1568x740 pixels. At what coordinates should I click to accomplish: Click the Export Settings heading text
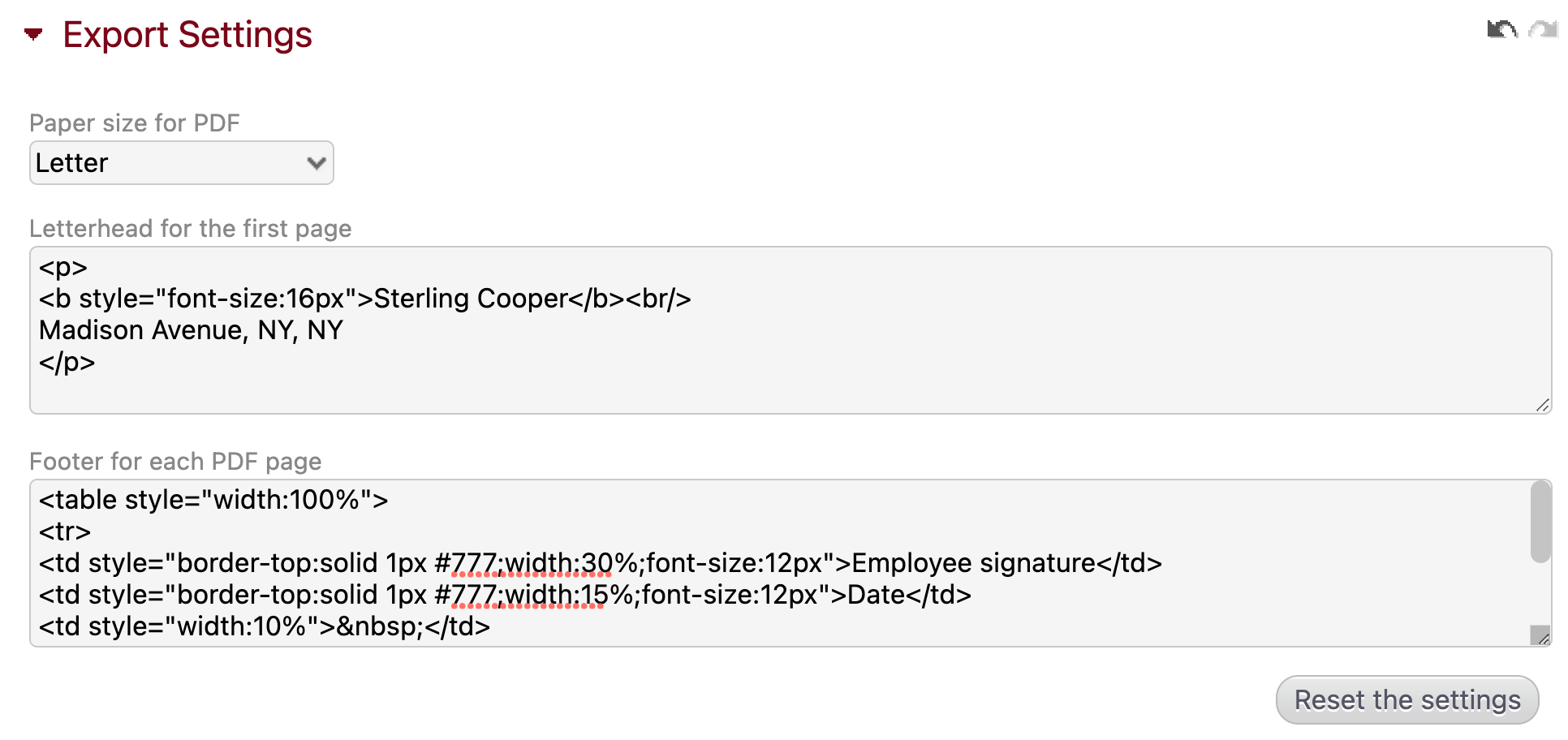point(187,35)
